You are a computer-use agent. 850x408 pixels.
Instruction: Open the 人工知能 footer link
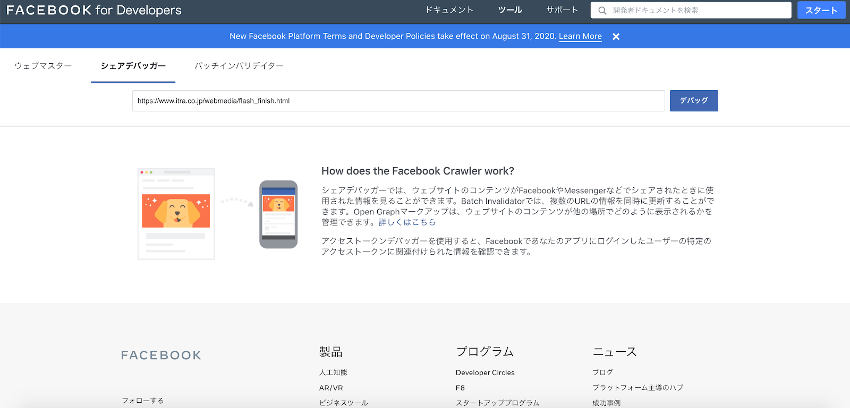[x=333, y=372]
